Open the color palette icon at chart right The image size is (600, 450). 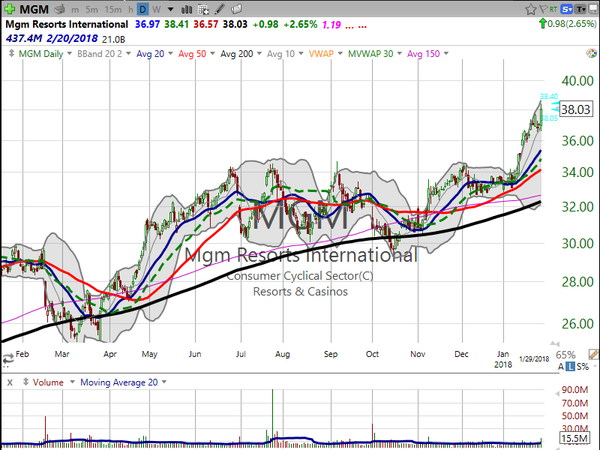[x=592, y=54]
